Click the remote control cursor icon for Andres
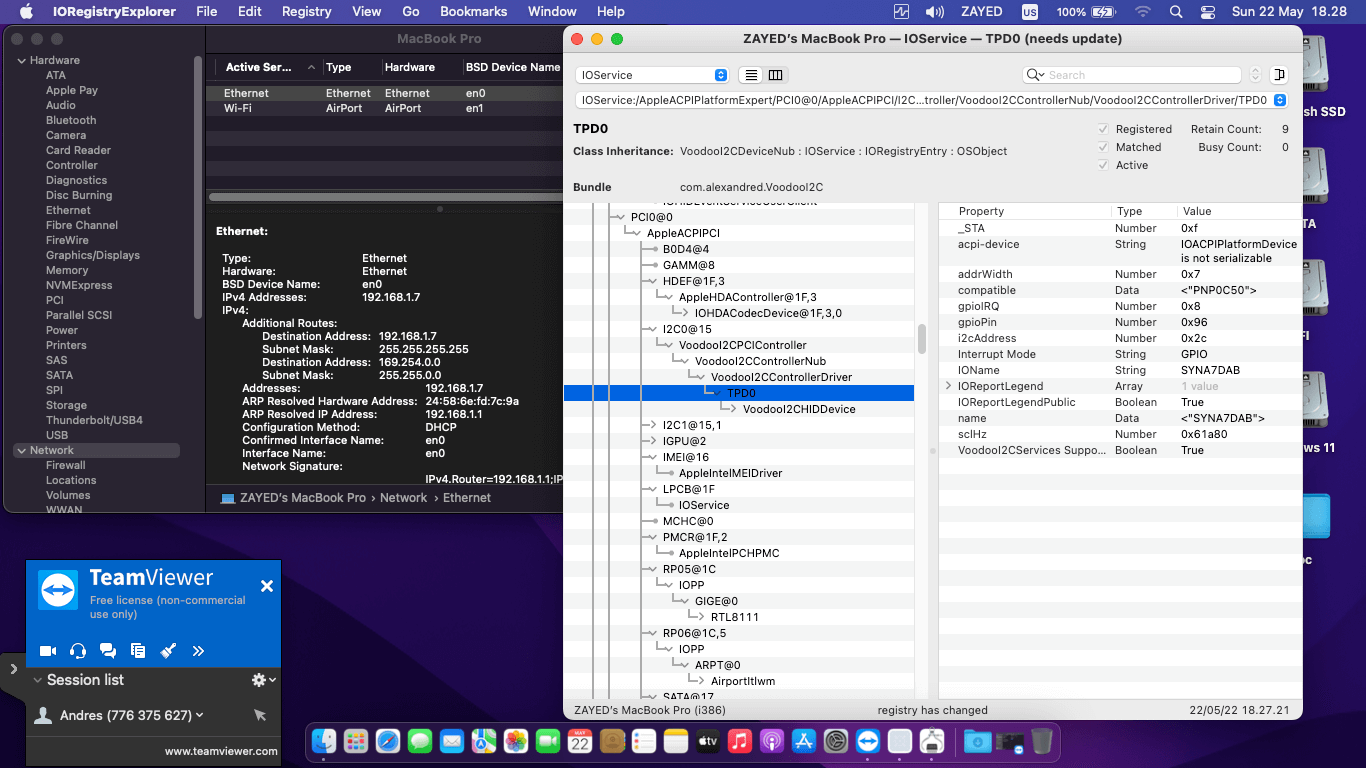Screen dimensions: 1366x768 coord(260,715)
